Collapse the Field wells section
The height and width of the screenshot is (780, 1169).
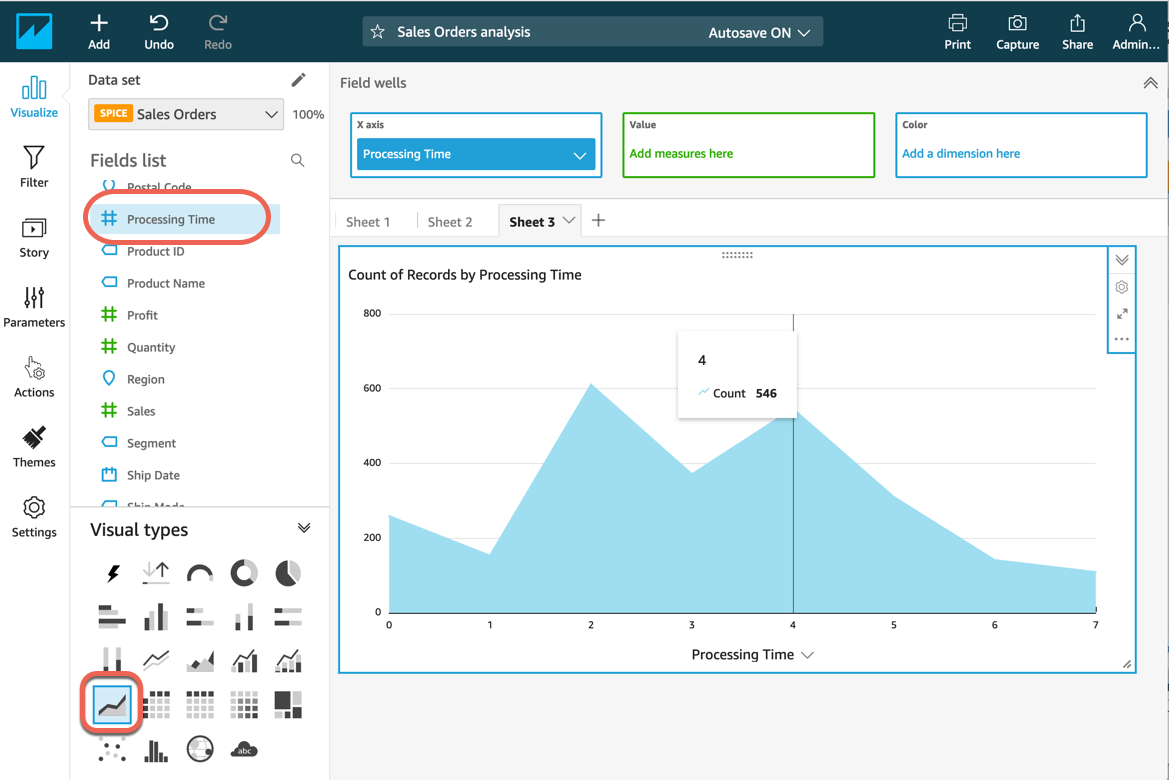(1150, 83)
